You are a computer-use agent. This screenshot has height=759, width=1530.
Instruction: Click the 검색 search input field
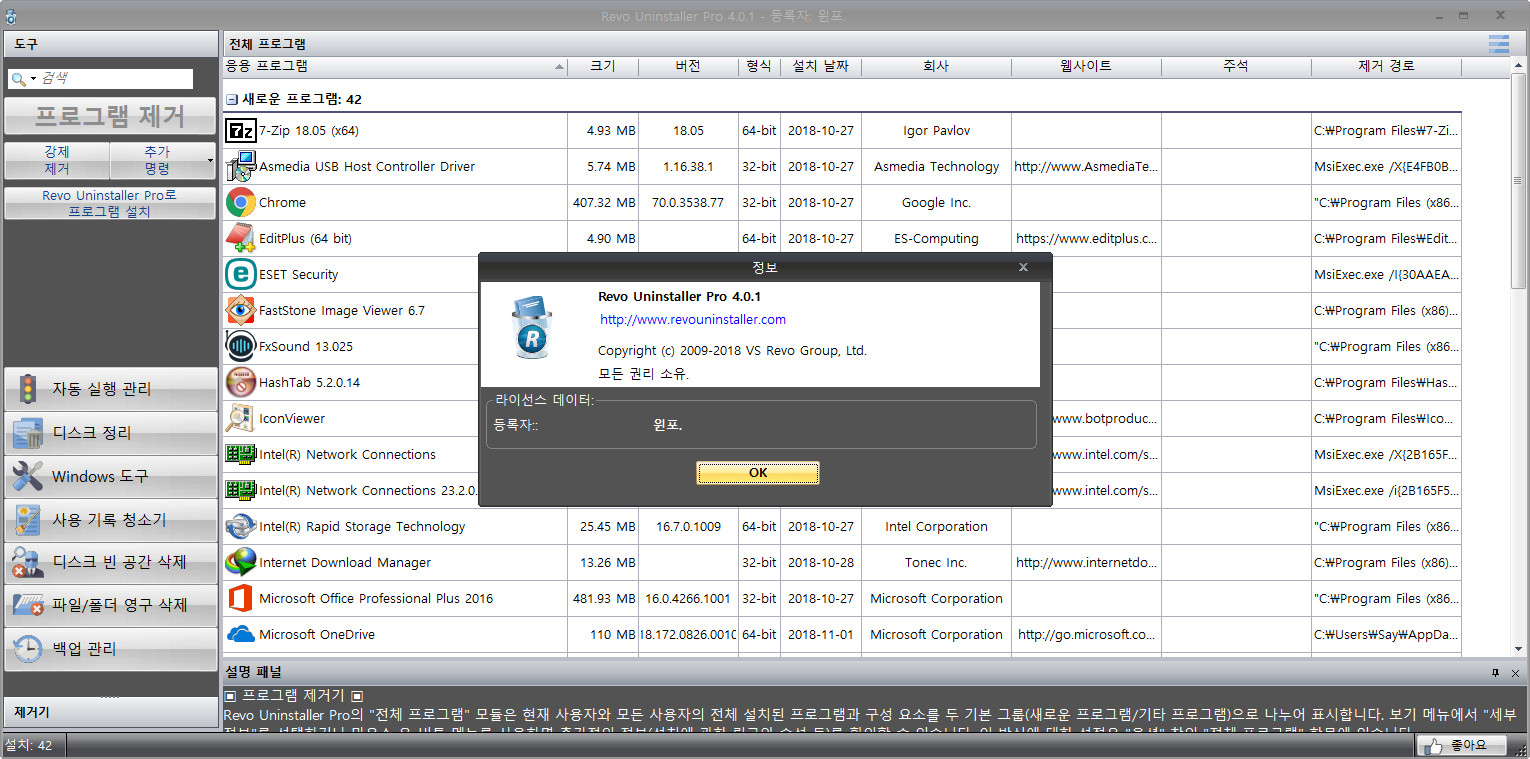point(115,79)
